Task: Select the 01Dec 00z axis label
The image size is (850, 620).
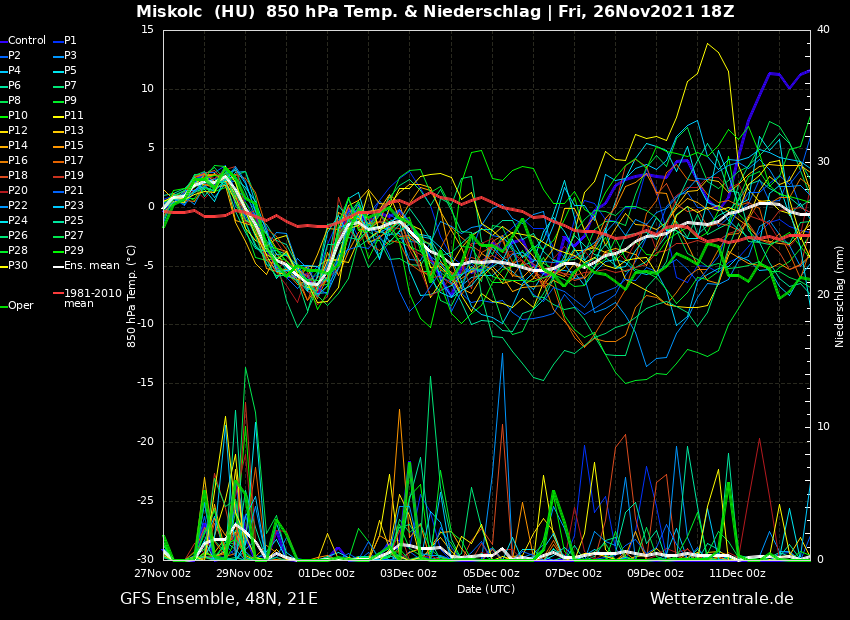Action: coord(327,574)
